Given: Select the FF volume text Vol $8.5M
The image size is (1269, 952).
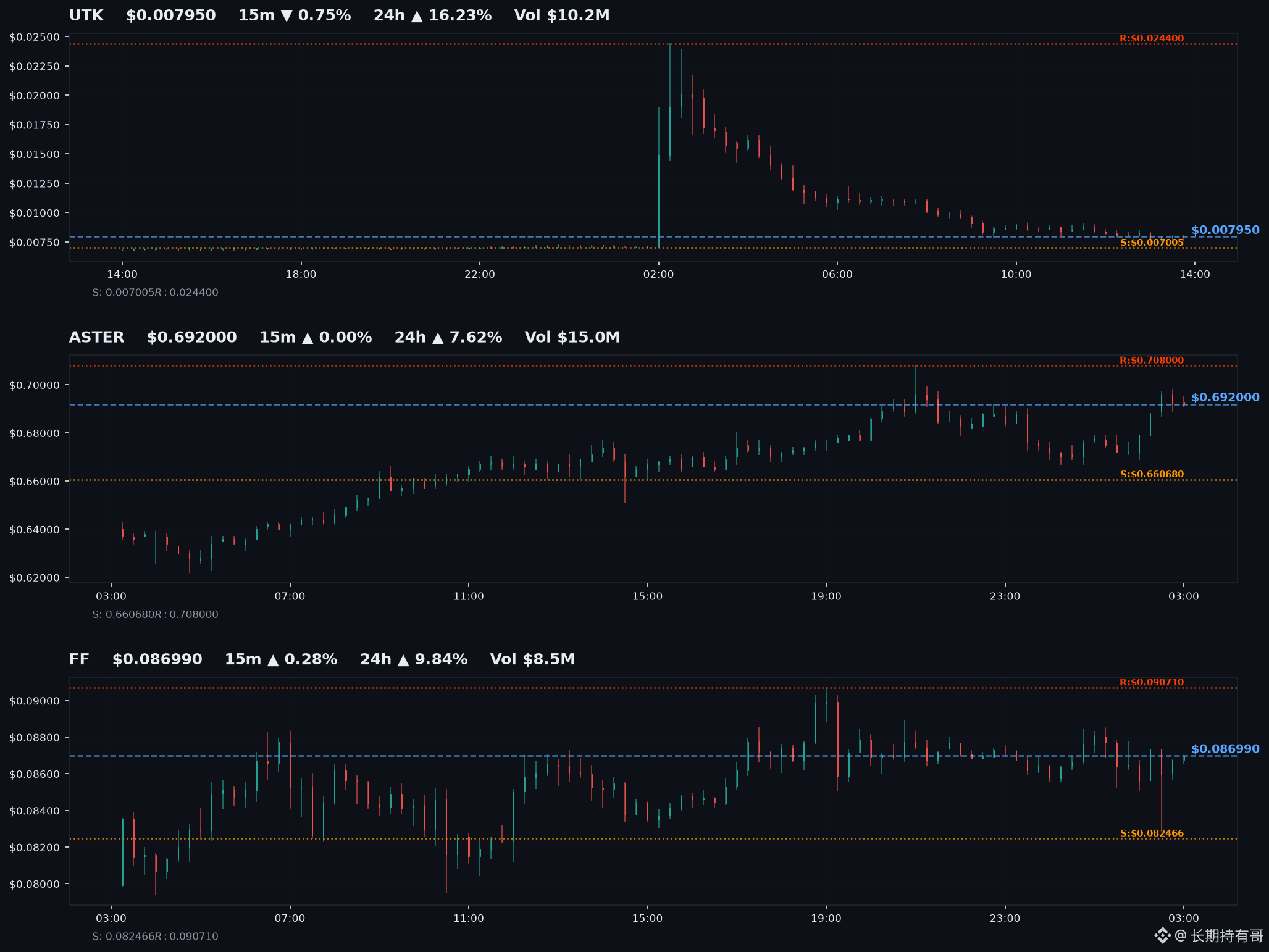Looking at the screenshot, I should coord(533,660).
